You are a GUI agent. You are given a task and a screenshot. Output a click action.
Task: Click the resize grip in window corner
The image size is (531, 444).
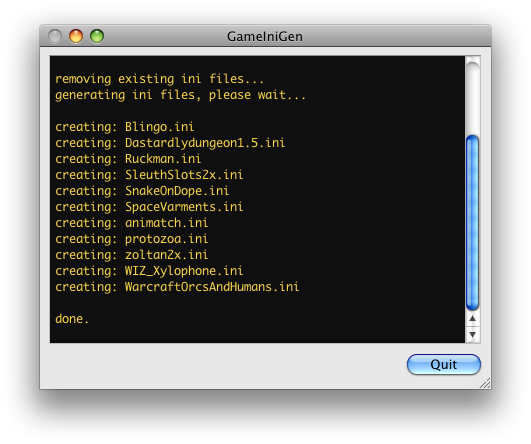tap(485, 383)
